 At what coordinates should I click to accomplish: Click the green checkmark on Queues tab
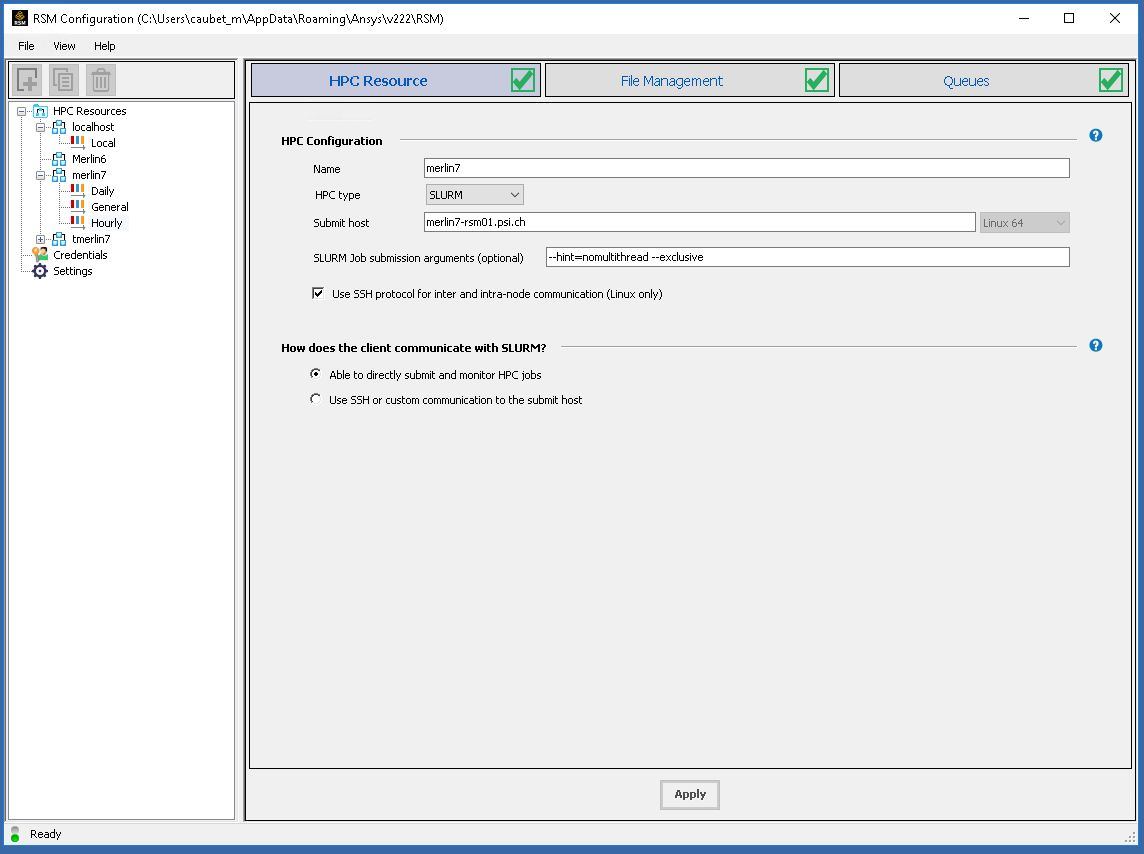(1110, 80)
